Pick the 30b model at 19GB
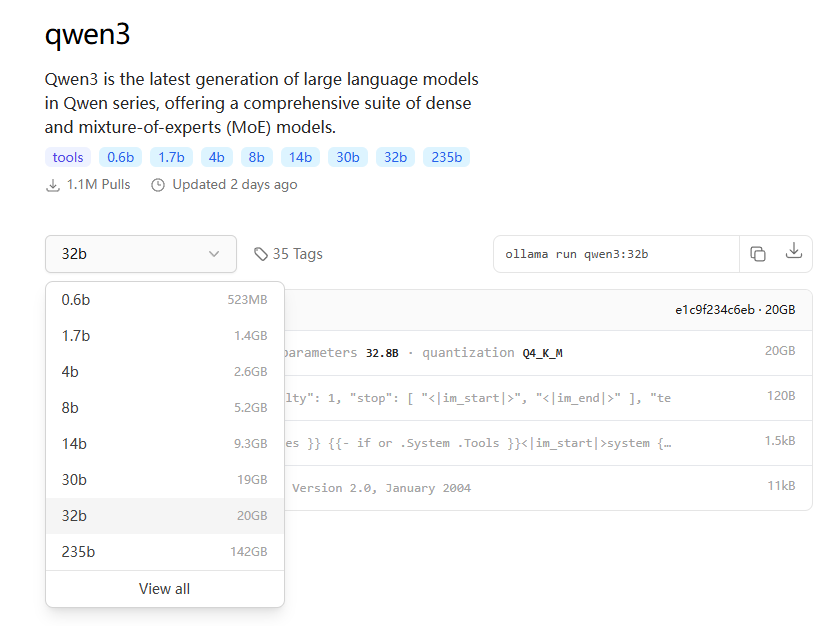 (x=165, y=480)
